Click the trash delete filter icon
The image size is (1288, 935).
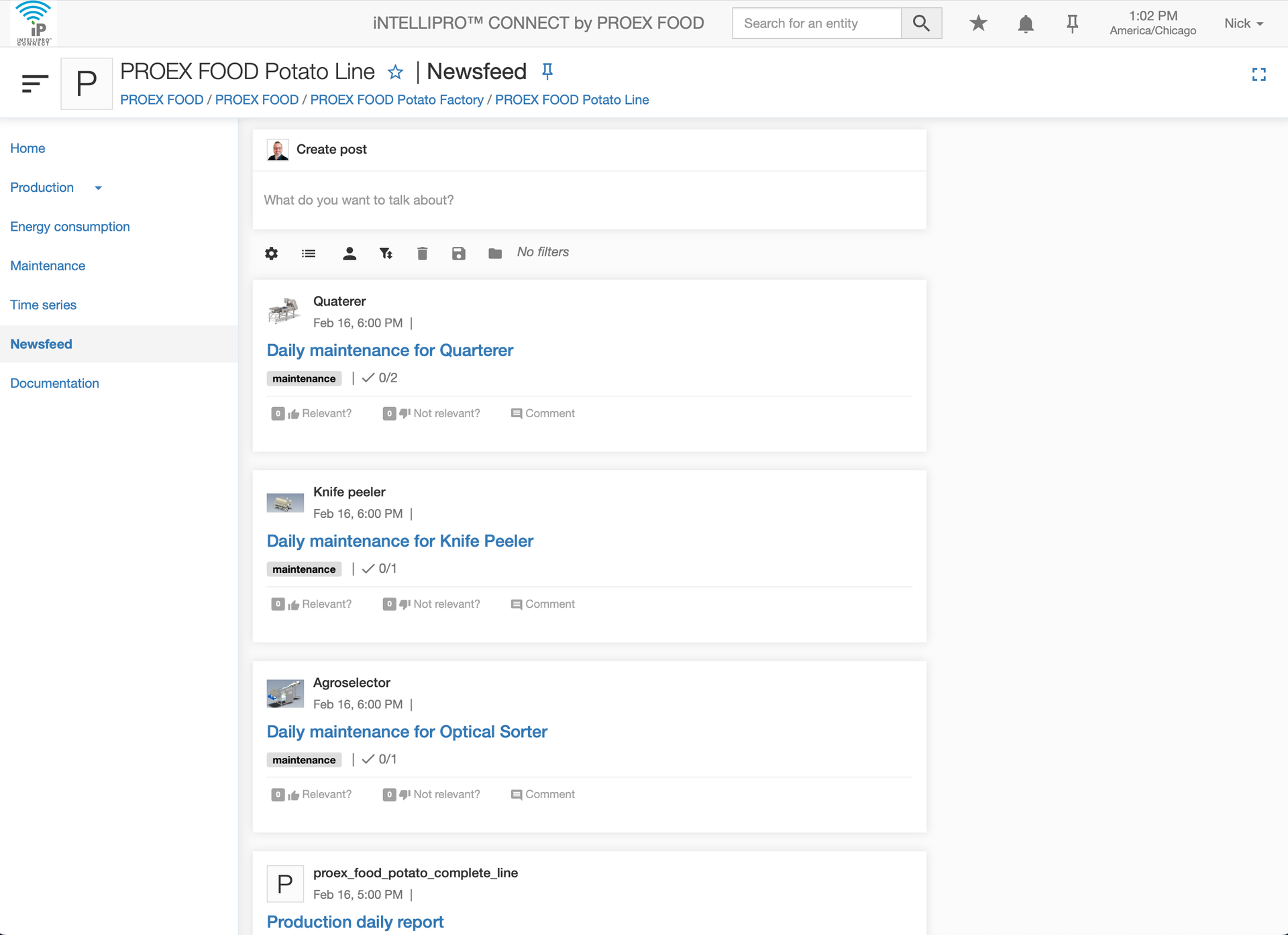pyautogui.click(x=422, y=253)
